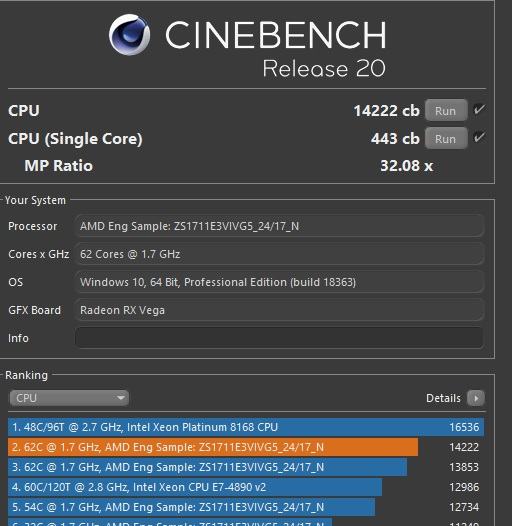
Task: Select the 54C AMD Eng Sample entry
Action: click(x=246, y=507)
